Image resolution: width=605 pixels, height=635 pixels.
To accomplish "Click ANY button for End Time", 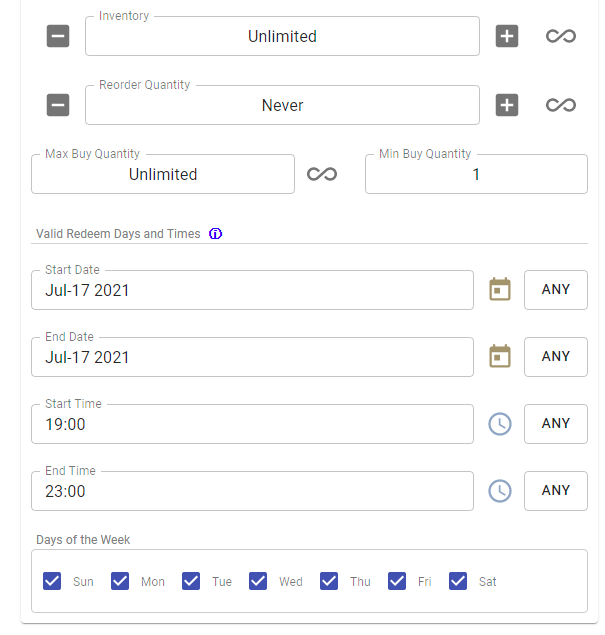I will pos(555,491).
